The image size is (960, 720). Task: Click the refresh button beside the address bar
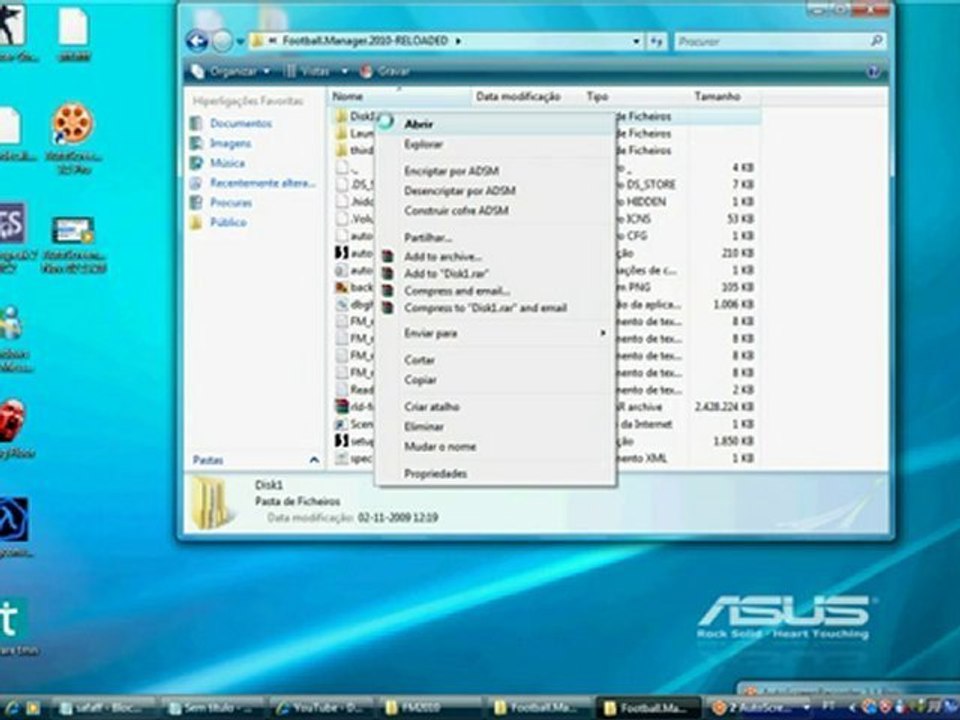tap(656, 42)
